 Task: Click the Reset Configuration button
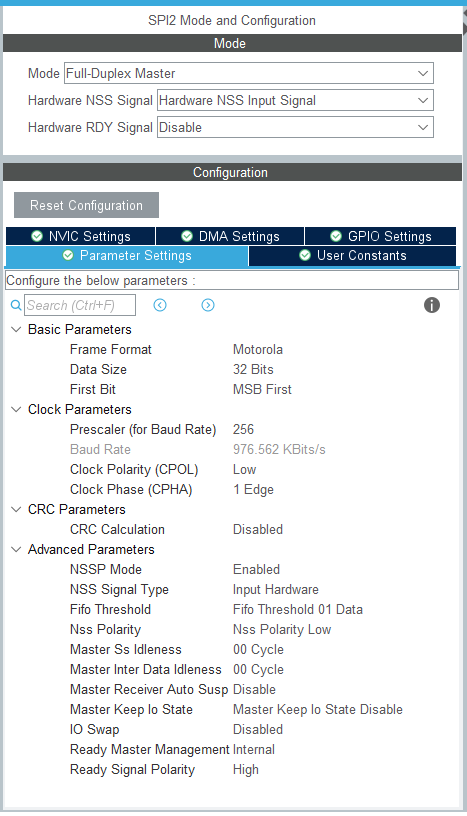86,205
